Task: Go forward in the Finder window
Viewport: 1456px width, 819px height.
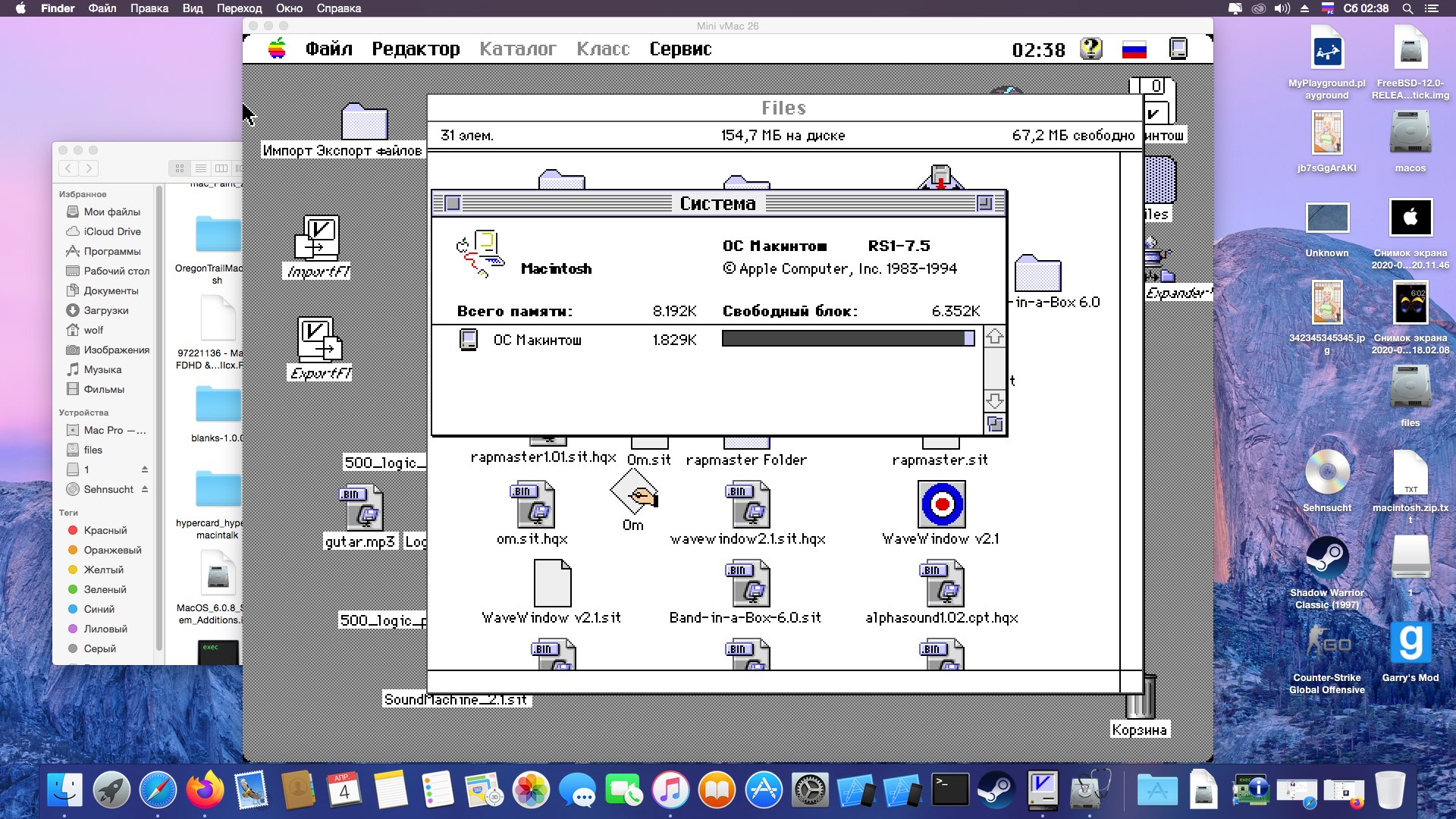Action: click(89, 168)
